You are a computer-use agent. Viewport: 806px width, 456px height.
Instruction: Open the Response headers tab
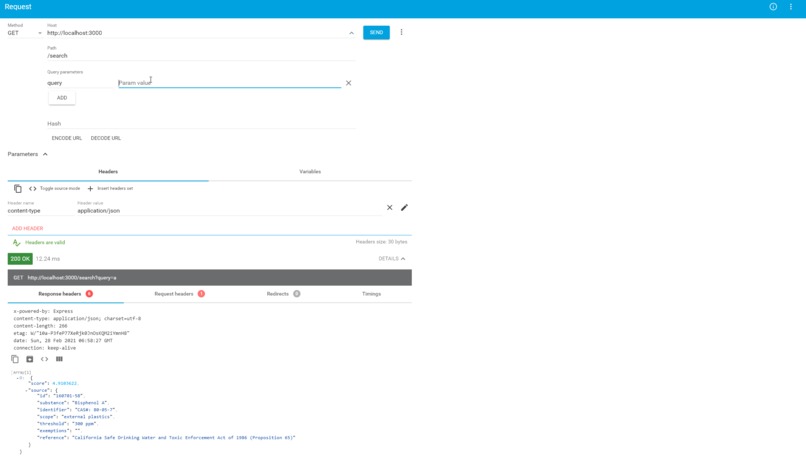65,294
